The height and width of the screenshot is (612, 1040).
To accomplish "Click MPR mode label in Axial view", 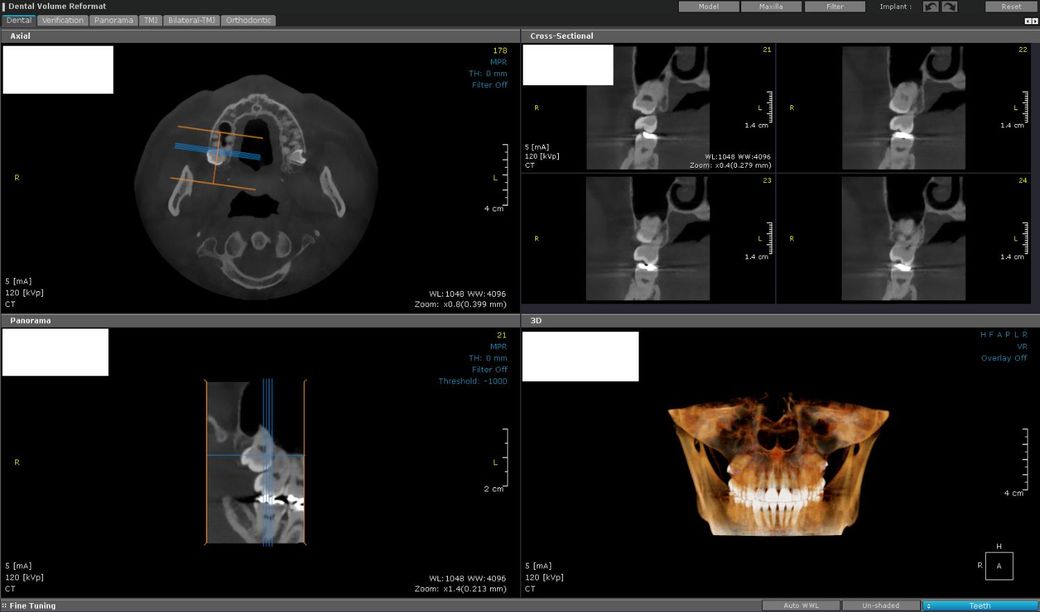I will [498, 61].
